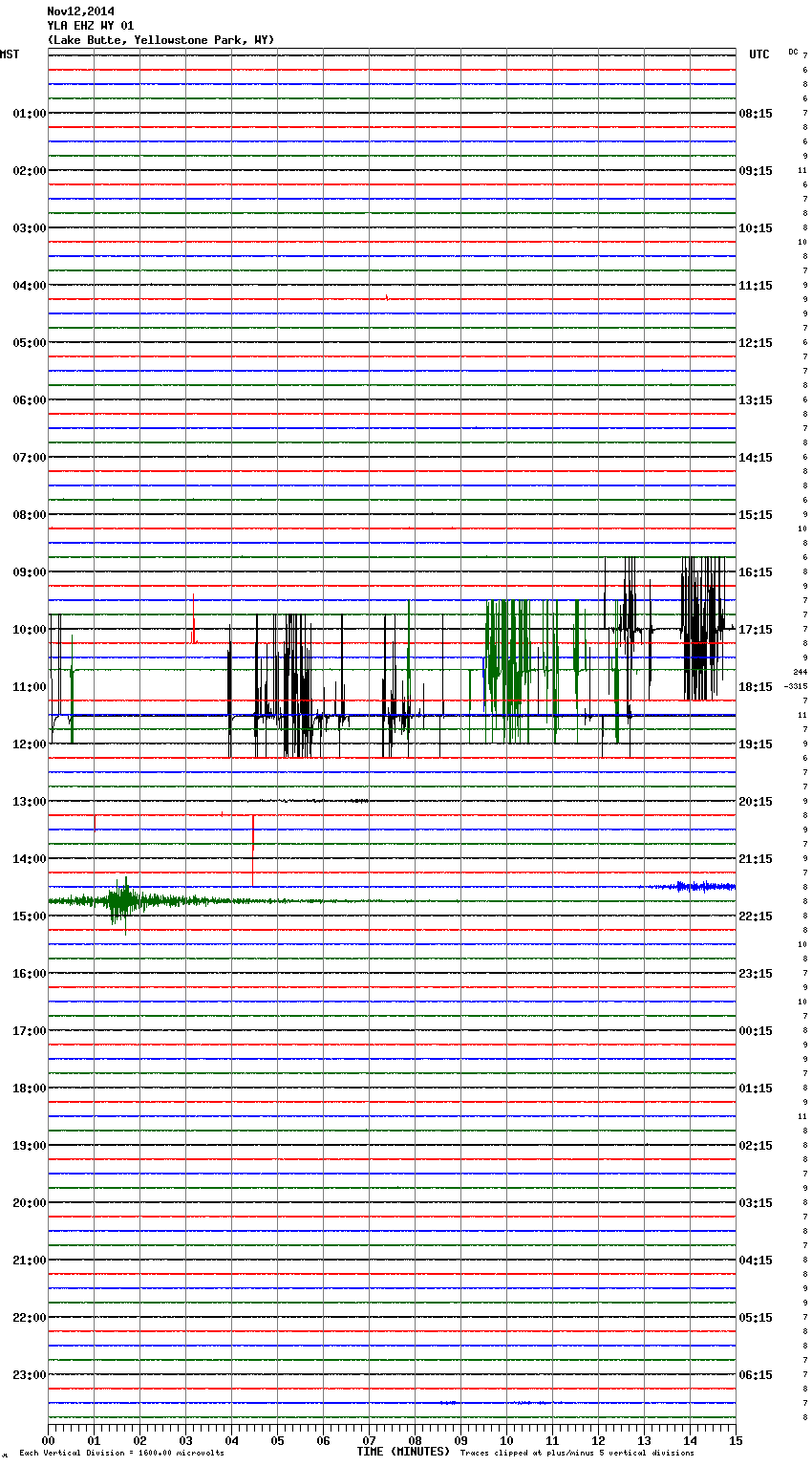Click the Traces clipped at plus/minus 5 footnote
812x1466 pixels.
(x=577, y=1454)
